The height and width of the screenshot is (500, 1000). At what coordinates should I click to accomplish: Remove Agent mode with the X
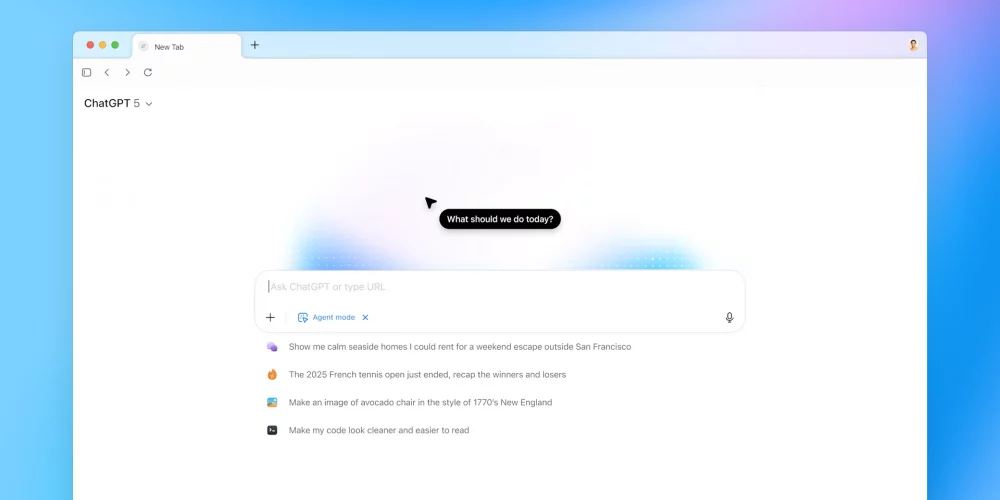click(365, 318)
